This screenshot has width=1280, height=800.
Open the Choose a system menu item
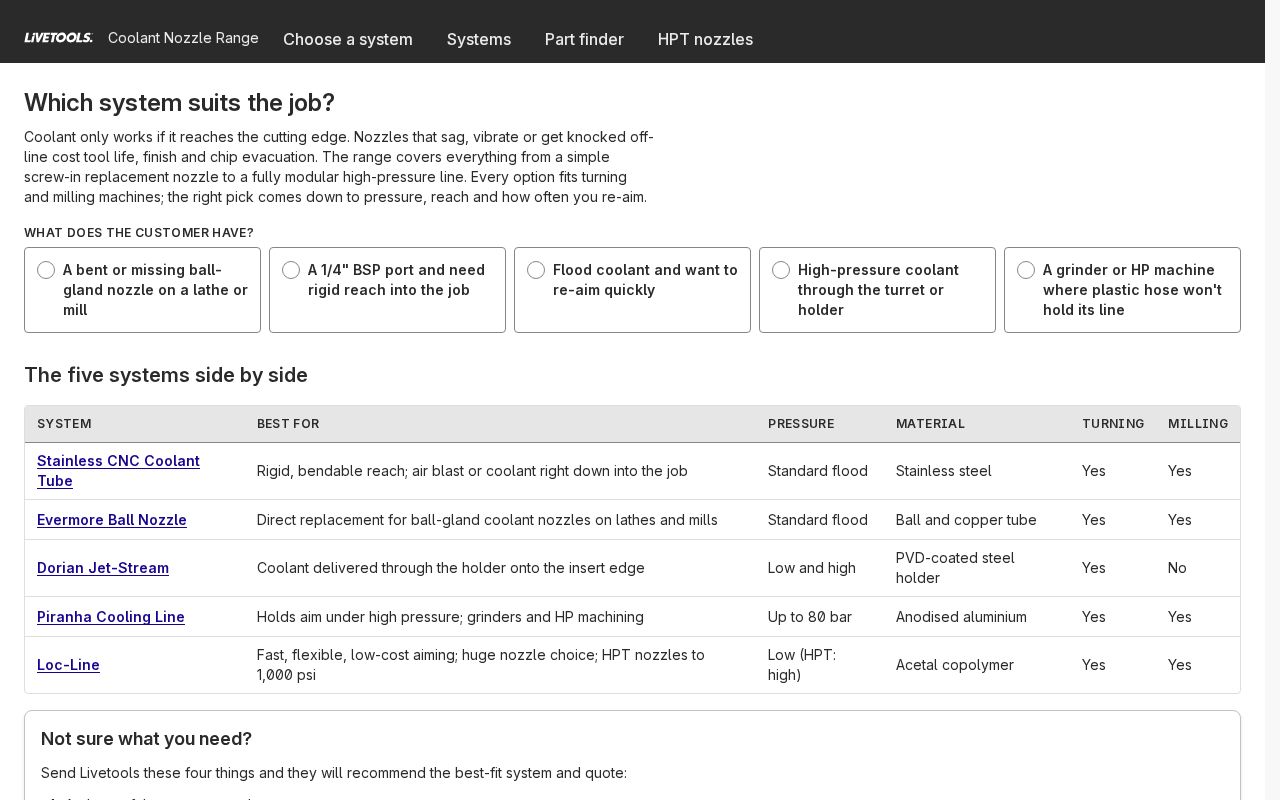click(348, 39)
